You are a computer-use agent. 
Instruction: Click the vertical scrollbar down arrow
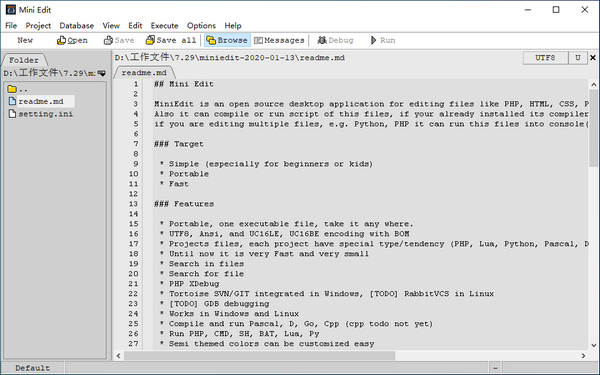593,345
